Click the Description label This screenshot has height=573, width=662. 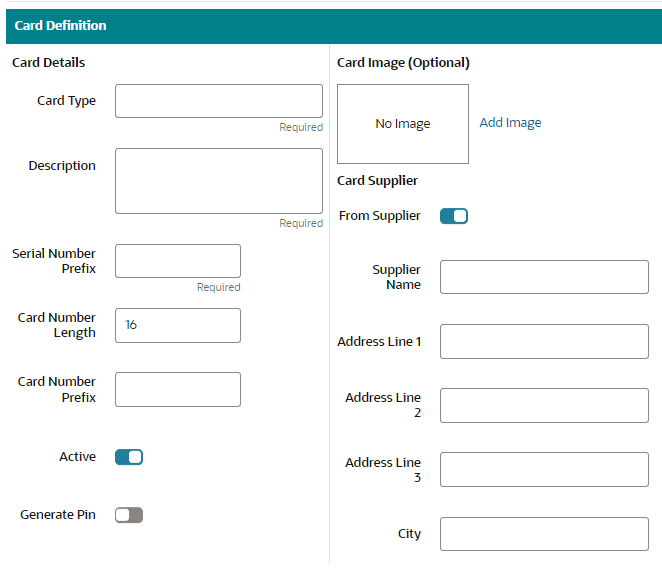62,166
